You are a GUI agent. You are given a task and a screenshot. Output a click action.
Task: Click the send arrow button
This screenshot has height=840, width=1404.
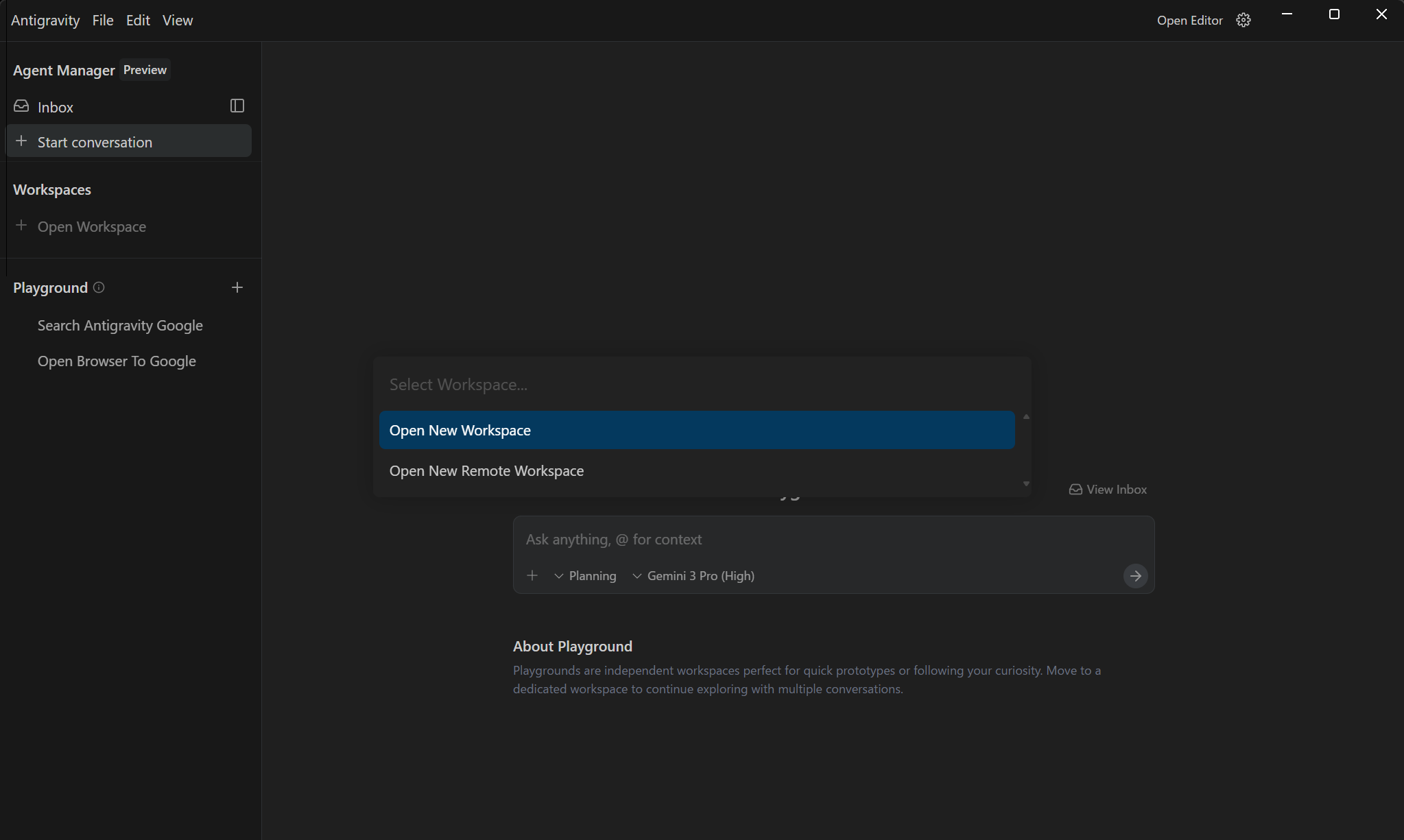coord(1135,576)
